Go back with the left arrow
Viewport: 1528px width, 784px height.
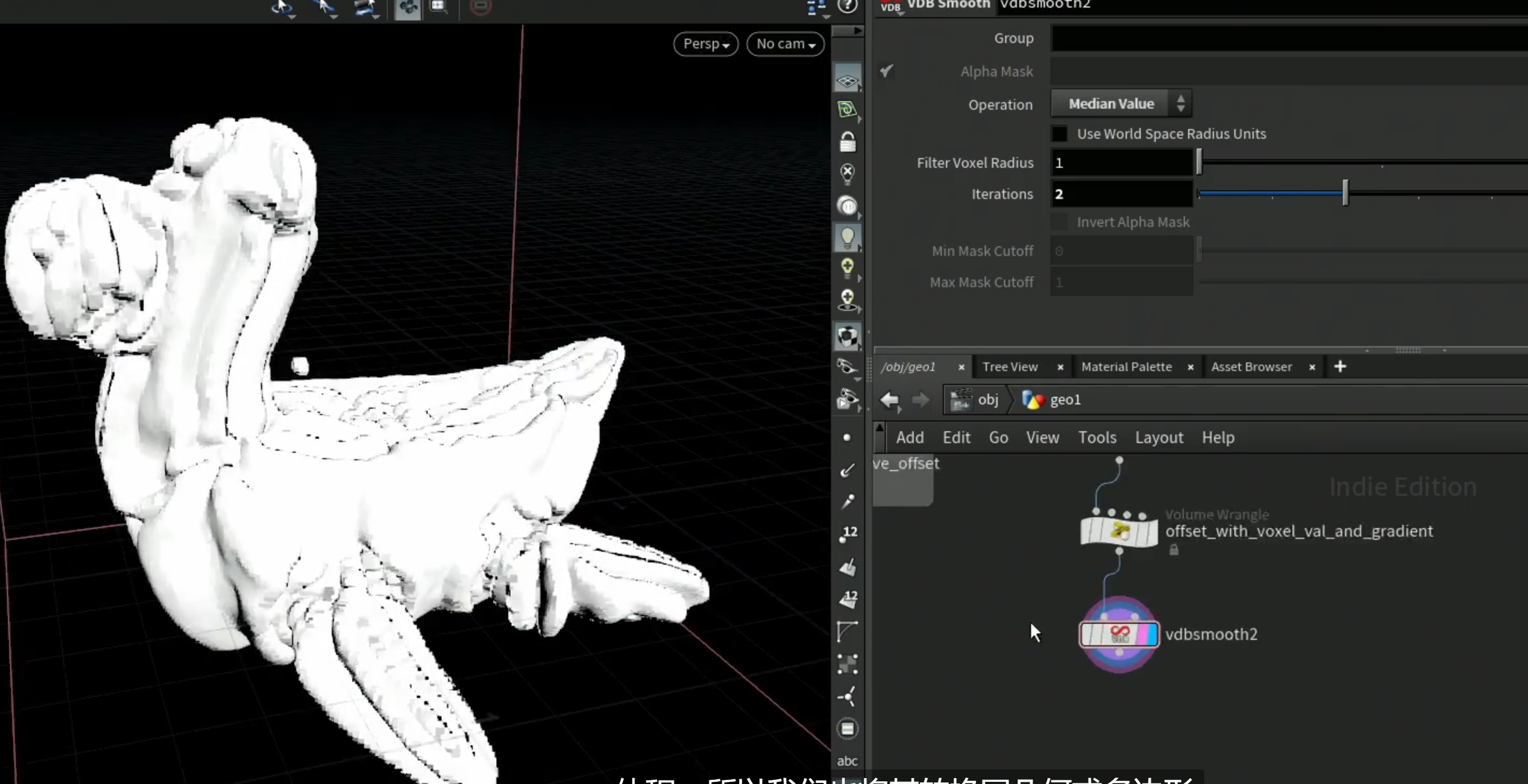point(890,400)
